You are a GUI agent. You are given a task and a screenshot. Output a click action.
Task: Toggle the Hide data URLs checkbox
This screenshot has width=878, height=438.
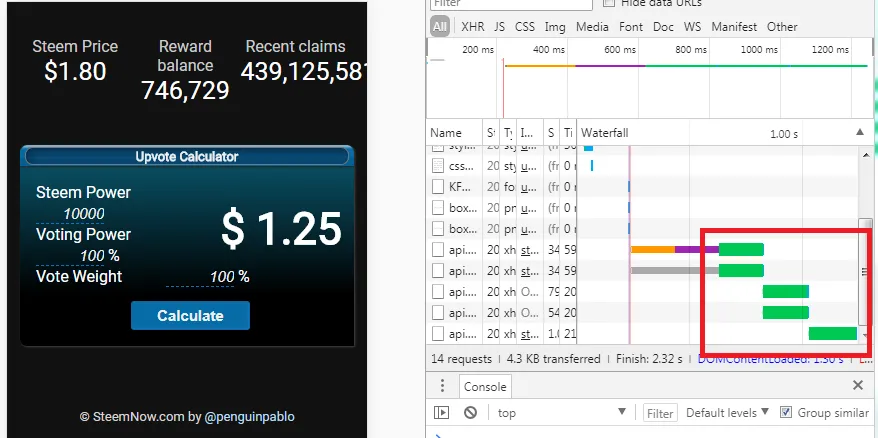(608, 3)
